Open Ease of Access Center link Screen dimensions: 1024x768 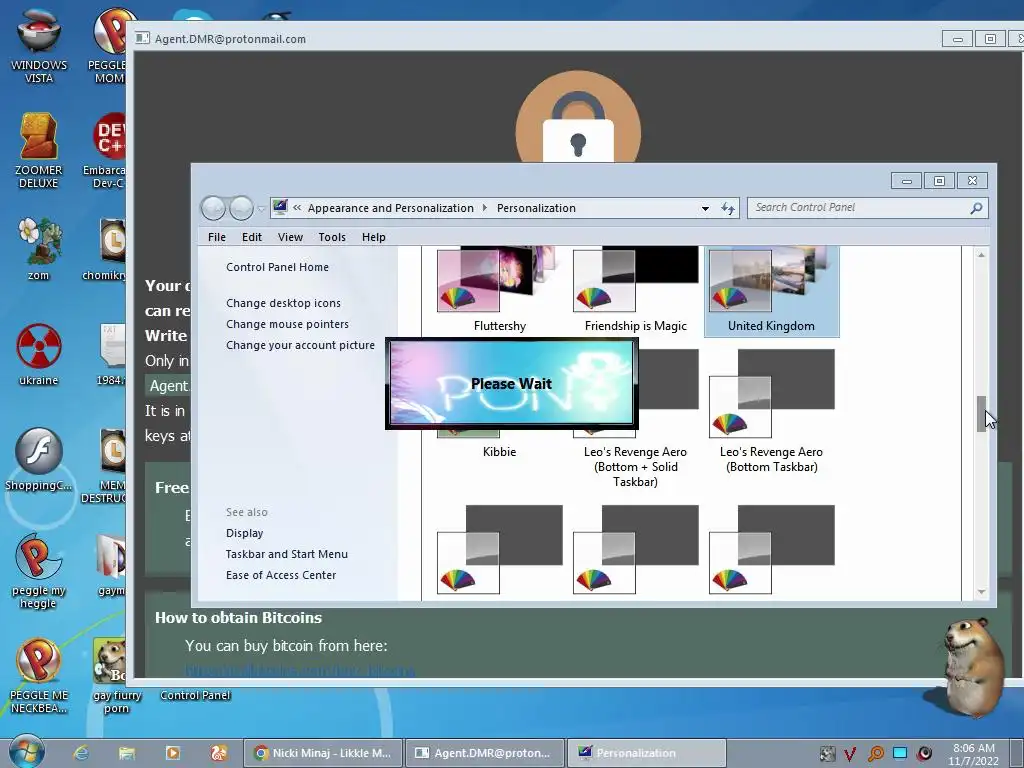point(281,575)
